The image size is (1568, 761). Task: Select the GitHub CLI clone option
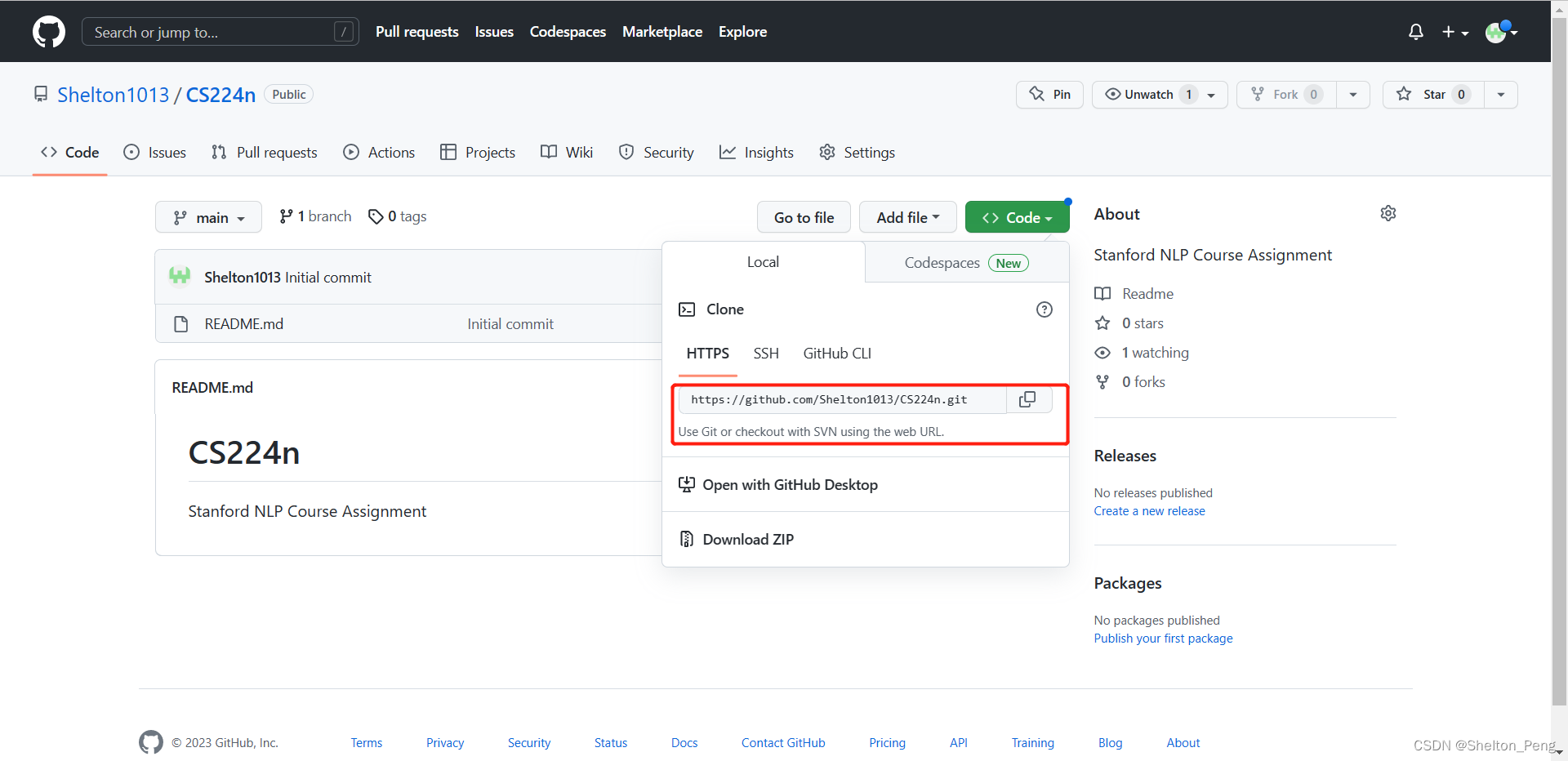click(x=837, y=354)
